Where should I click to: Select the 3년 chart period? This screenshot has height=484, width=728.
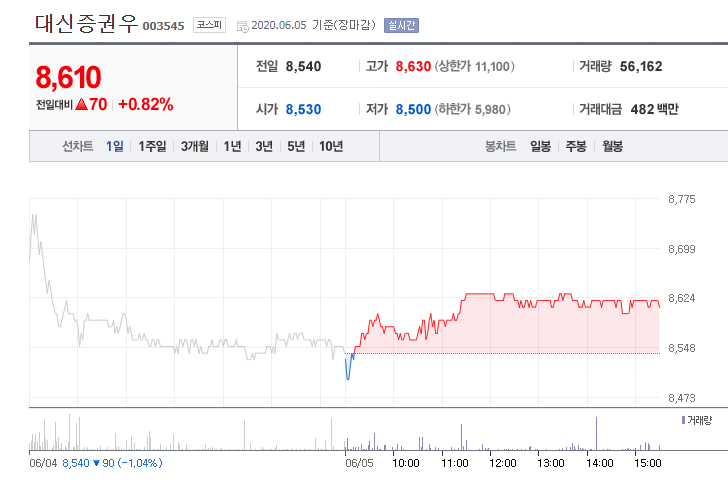264,146
